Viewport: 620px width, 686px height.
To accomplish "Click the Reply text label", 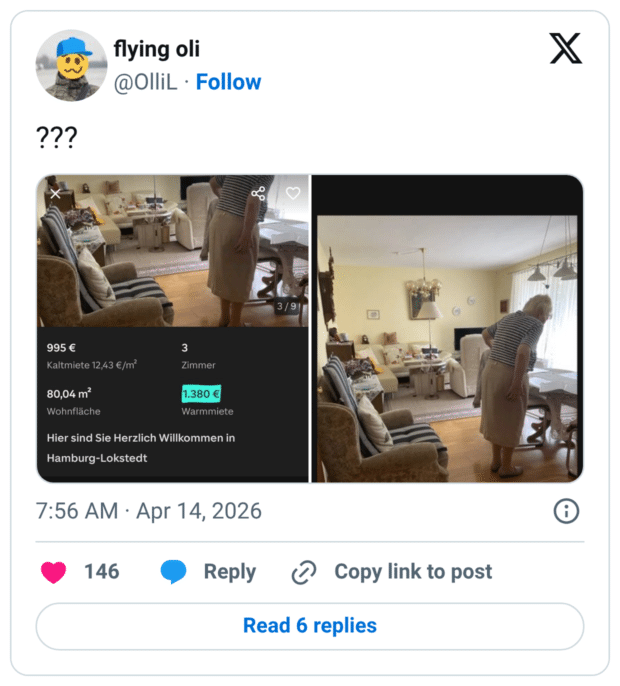I will pos(230,572).
